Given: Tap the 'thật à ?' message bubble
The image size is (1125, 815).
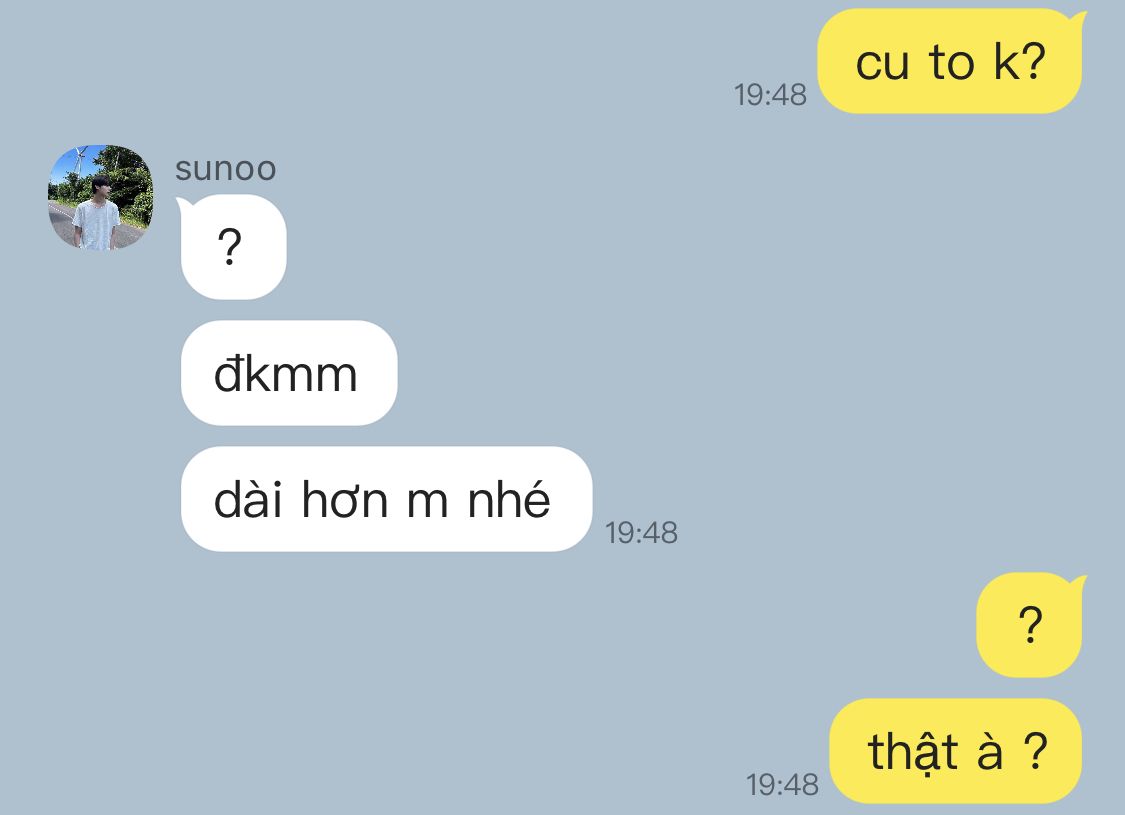Looking at the screenshot, I should pyautogui.click(x=956, y=751).
